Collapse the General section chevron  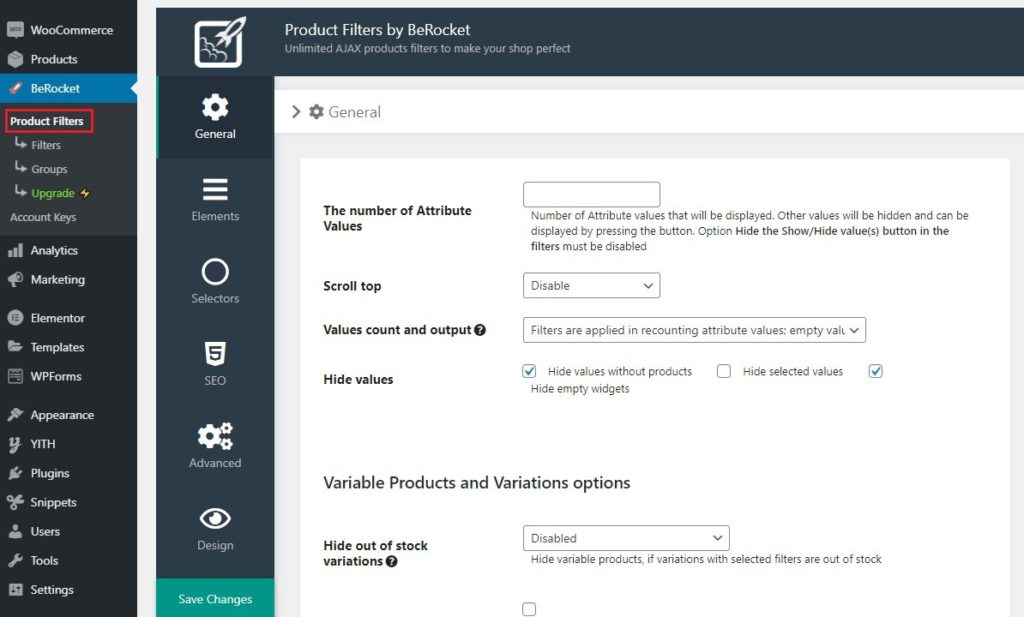[296, 112]
